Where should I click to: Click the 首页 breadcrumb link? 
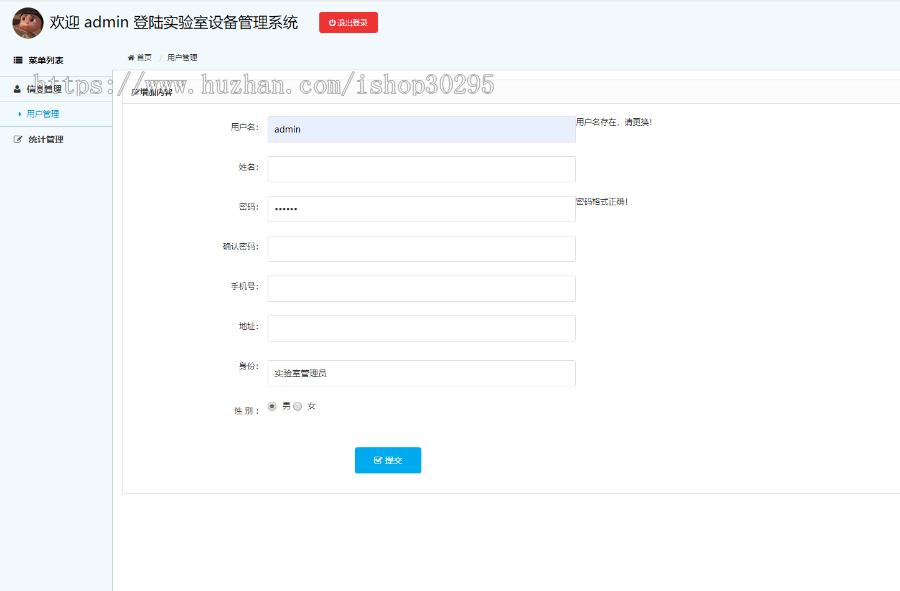(x=143, y=57)
